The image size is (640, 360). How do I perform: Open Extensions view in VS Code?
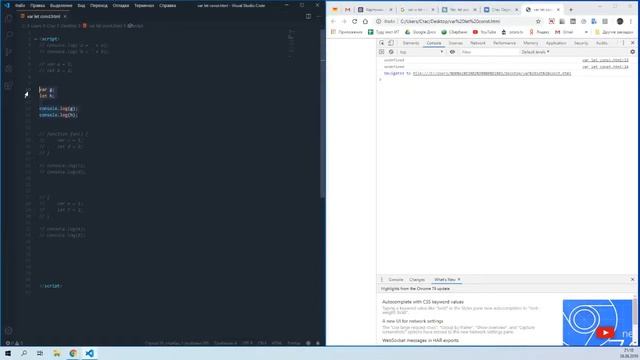click(x=9, y=86)
